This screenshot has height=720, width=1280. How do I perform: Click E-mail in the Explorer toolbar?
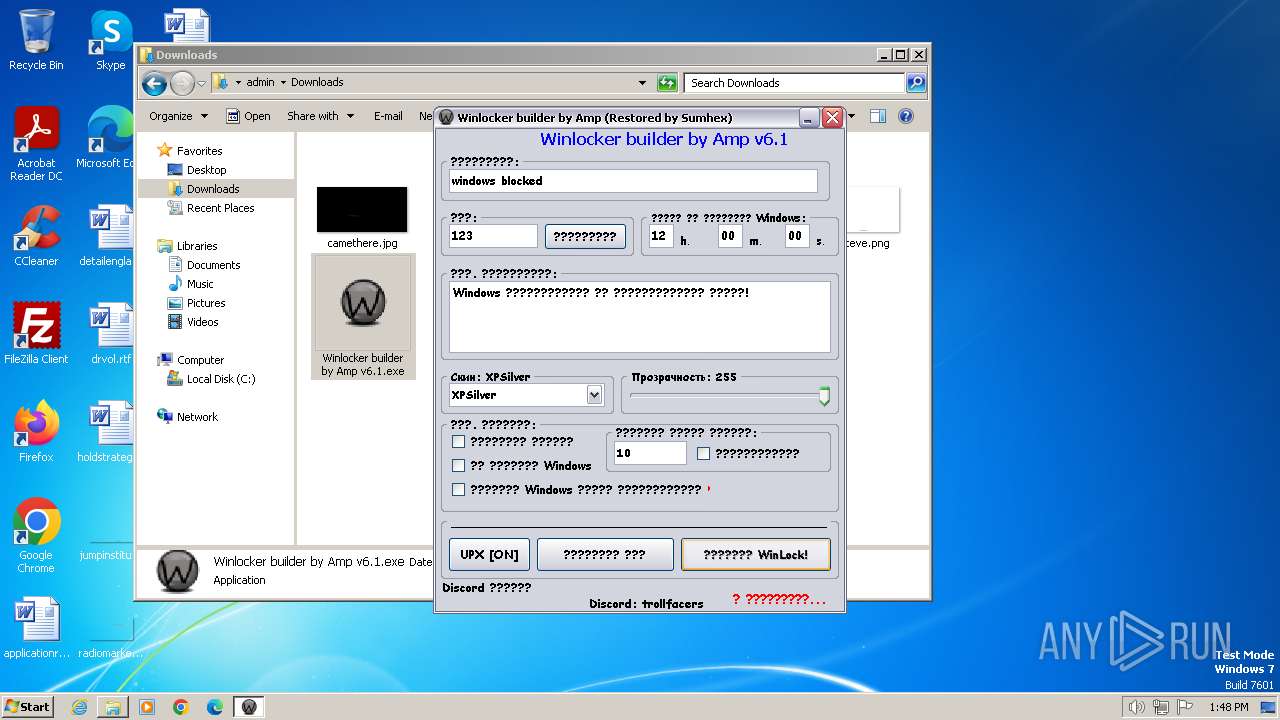[x=388, y=116]
